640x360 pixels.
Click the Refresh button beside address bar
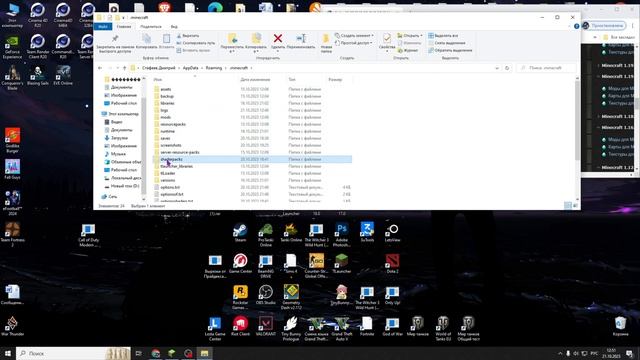click(x=507, y=68)
